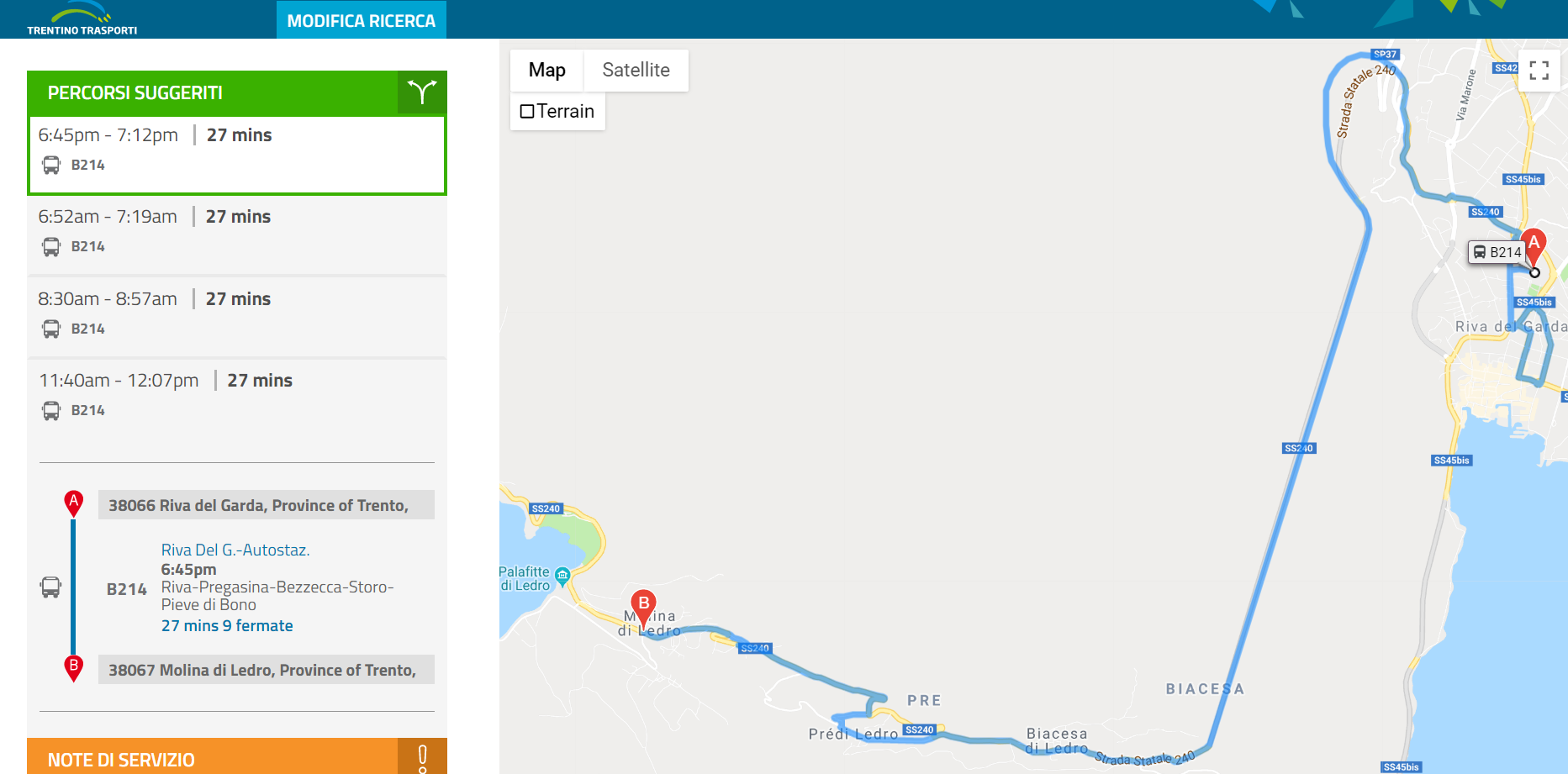Viewport: 1568px width, 774px height.
Task: Select the 11:40am - 12:07pm route
Action: coord(237,396)
